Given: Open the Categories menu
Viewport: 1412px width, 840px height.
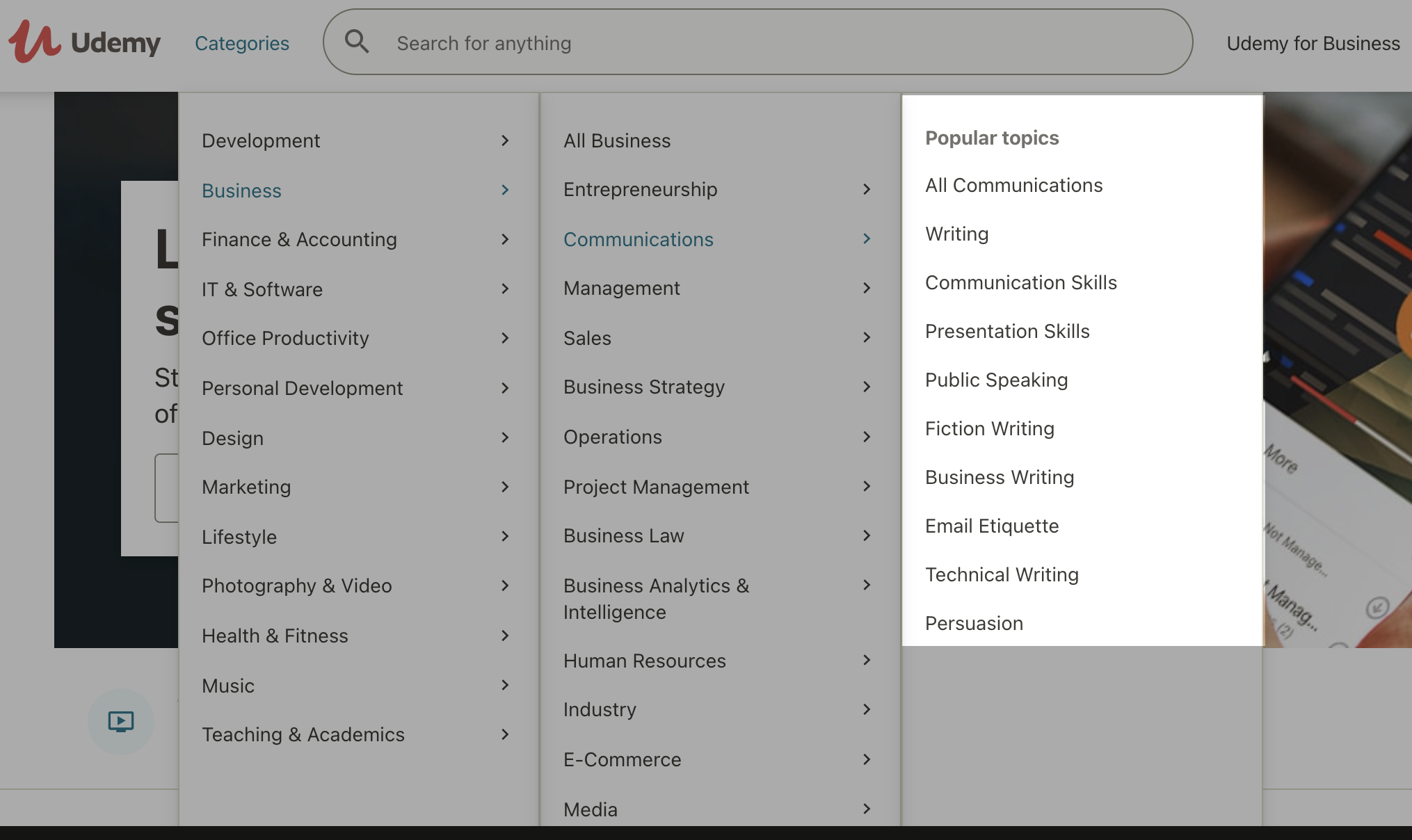Looking at the screenshot, I should [242, 43].
